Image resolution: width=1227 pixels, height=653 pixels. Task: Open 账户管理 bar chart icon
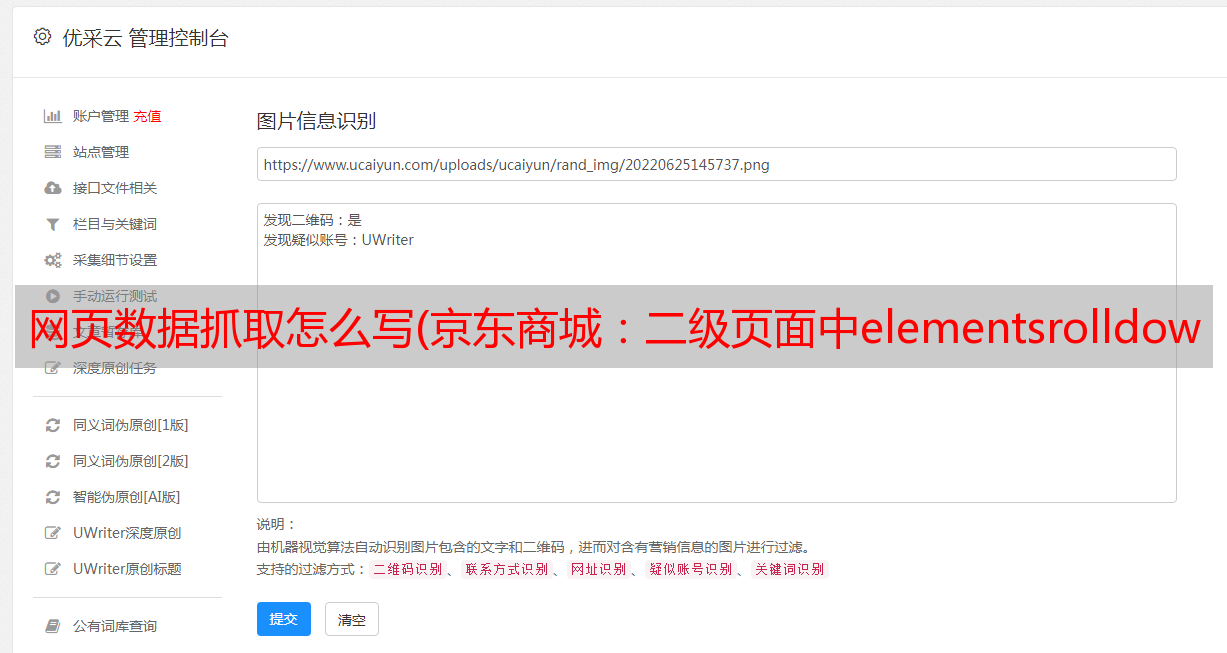[x=53, y=116]
